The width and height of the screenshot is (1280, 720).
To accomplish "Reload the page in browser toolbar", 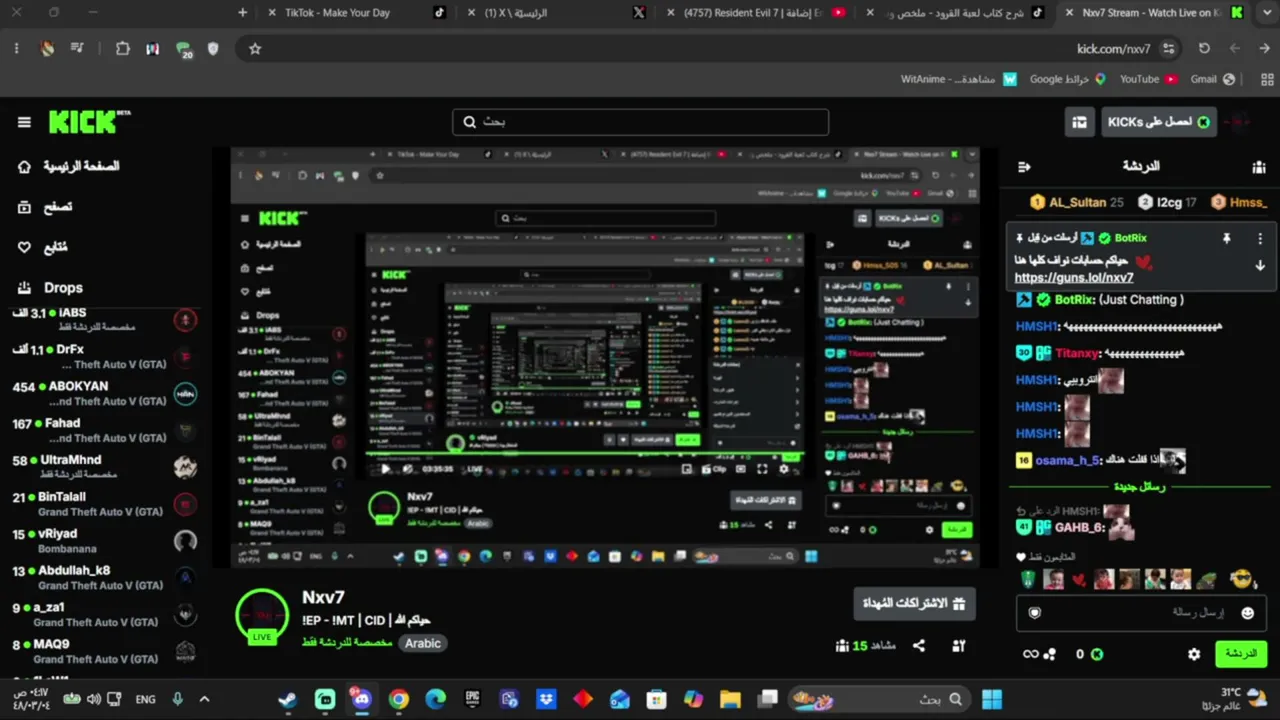I will (x=1204, y=48).
